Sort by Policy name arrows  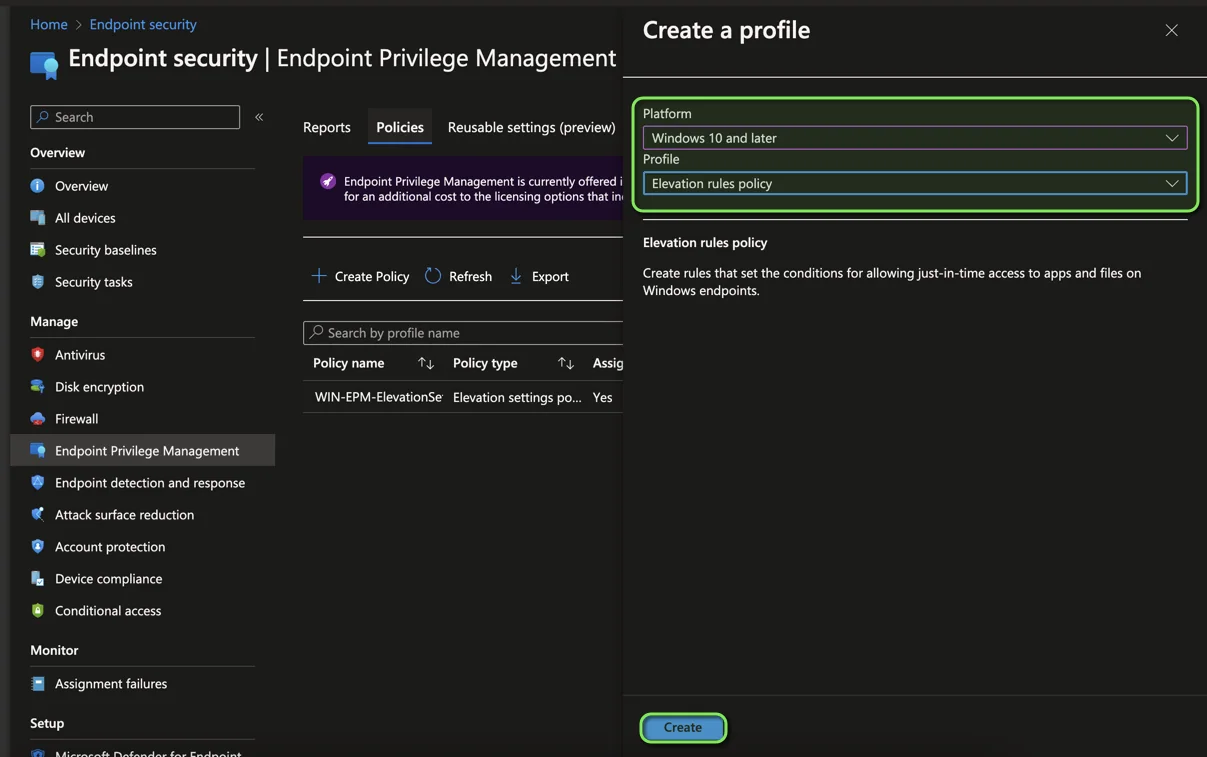click(426, 363)
